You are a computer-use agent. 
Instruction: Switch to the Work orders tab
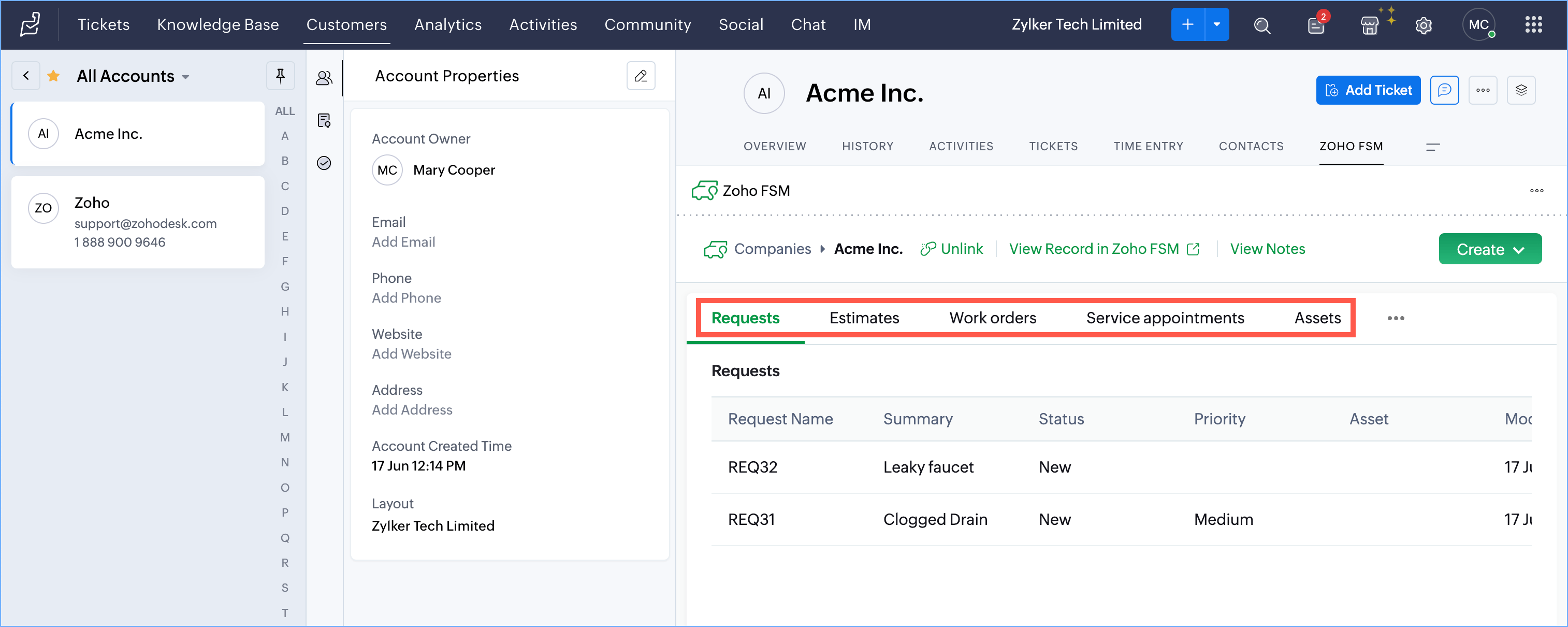click(992, 318)
